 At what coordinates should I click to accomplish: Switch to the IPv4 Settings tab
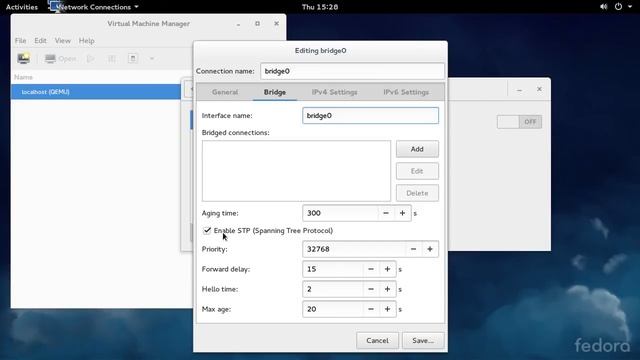tap(334, 92)
